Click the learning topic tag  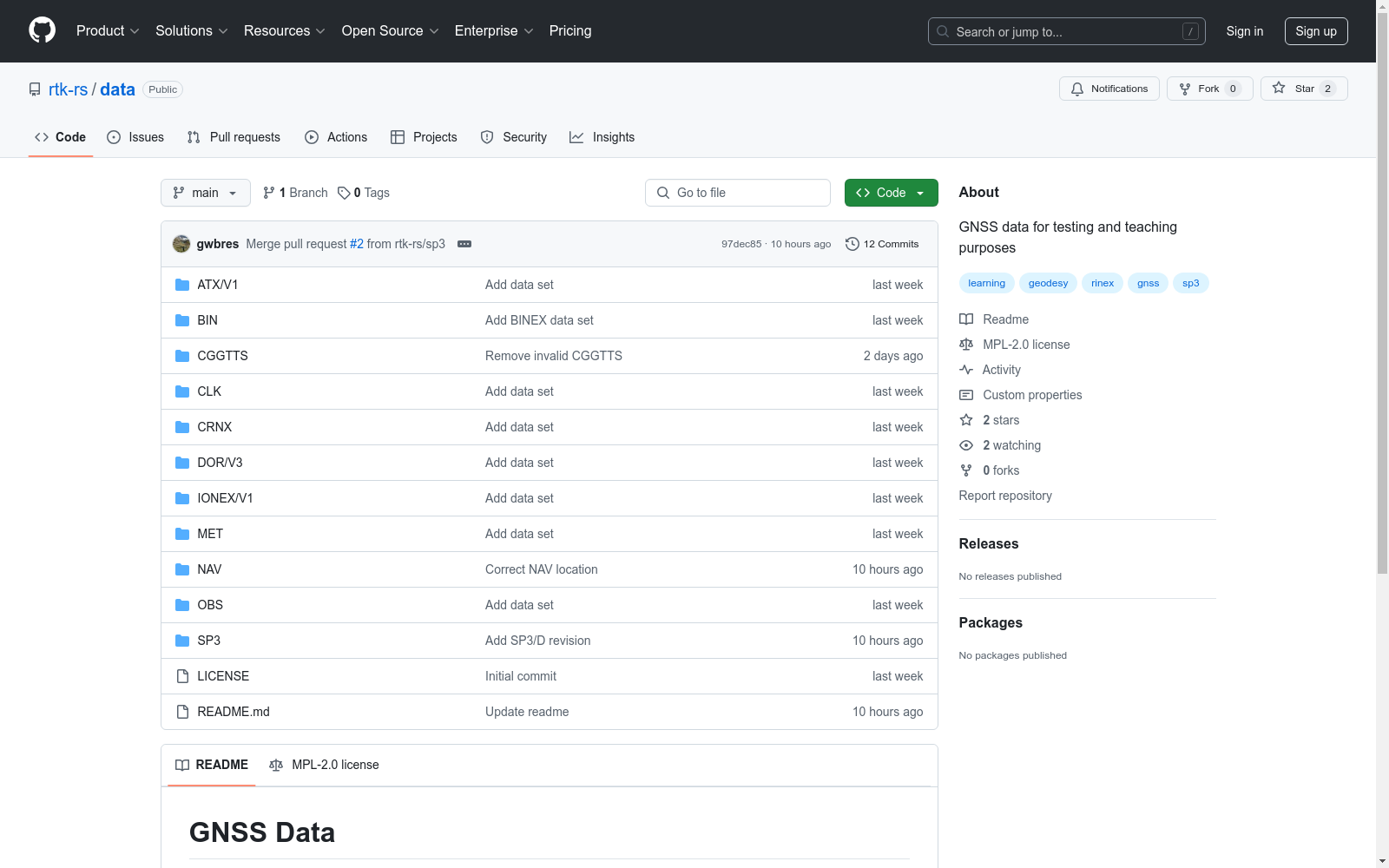pos(986,283)
